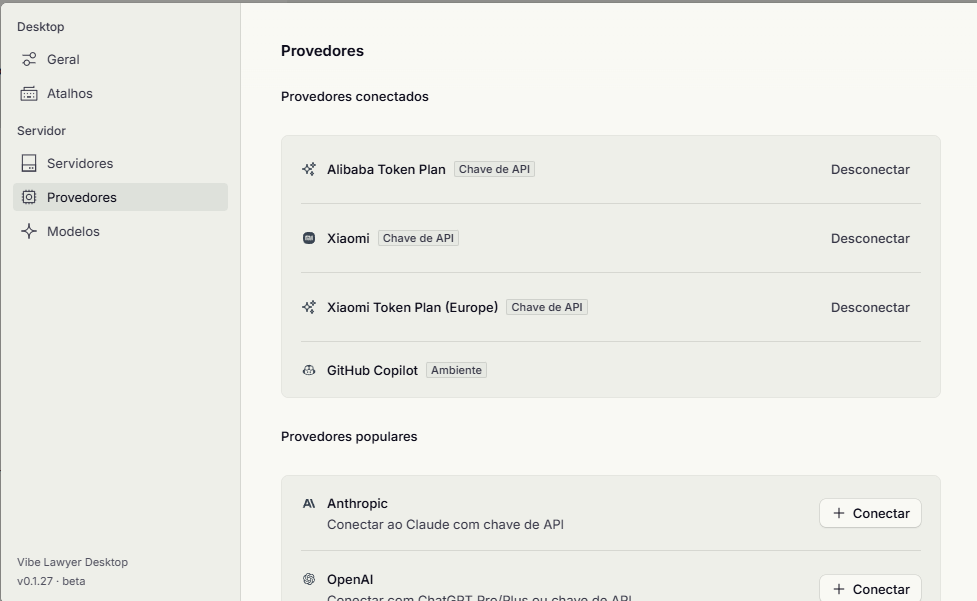Click the OpenAI logo icon
The height and width of the screenshot is (601, 977).
coord(309,579)
